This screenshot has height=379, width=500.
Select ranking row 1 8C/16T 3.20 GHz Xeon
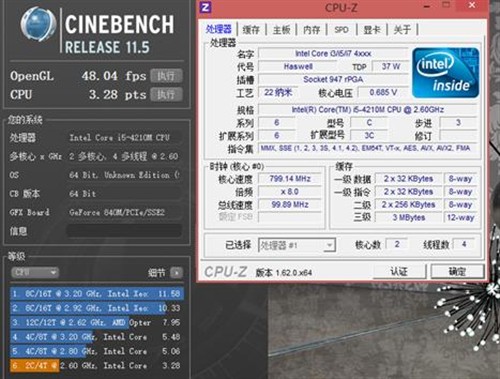97,294
